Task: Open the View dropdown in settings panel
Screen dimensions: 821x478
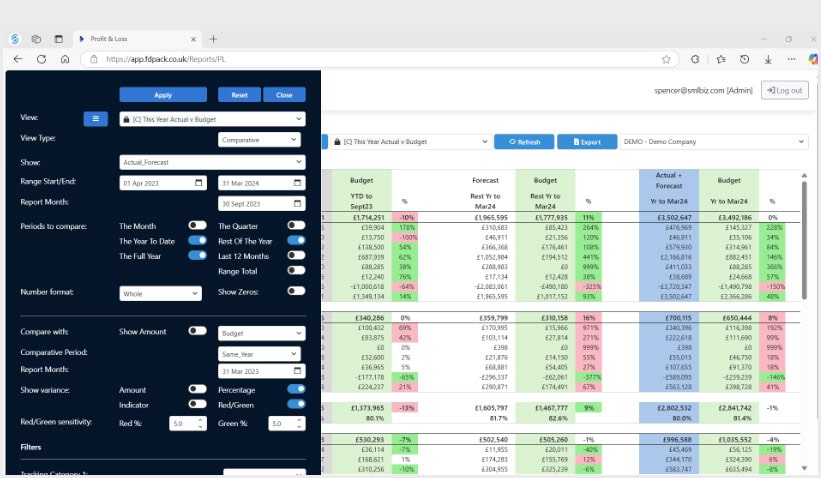Action: click(x=213, y=119)
